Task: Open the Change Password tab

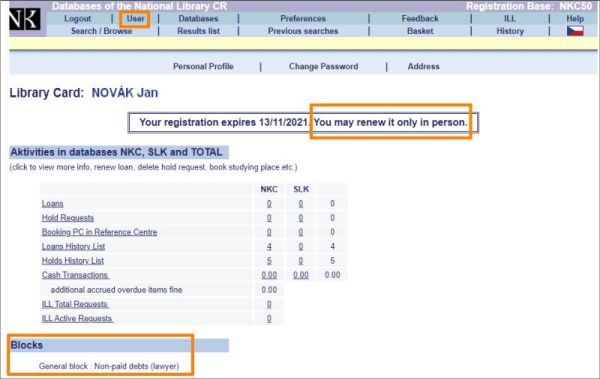Action: click(x=323, y=66)
